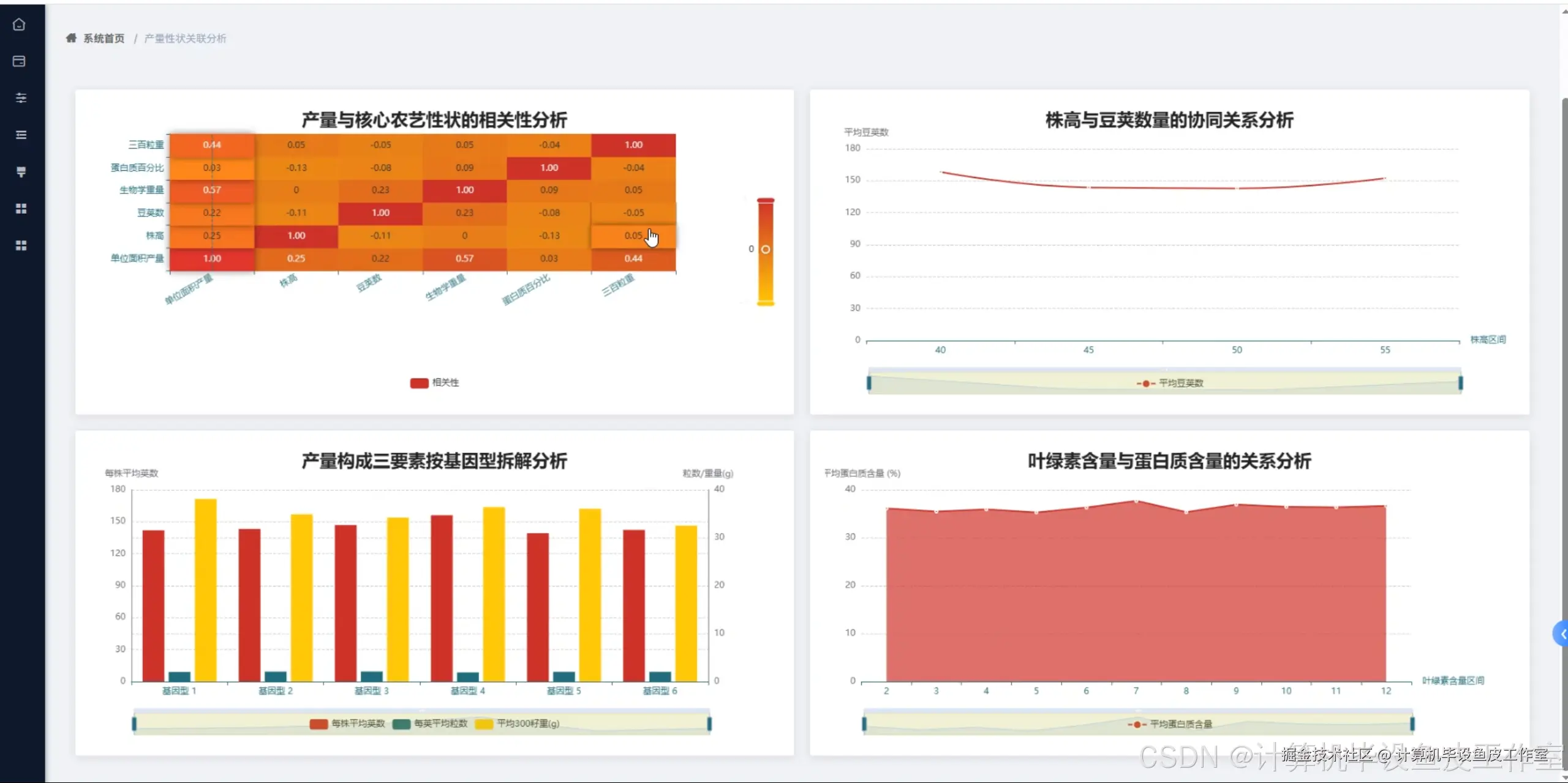Click the 1.00 单位面积产量 heatmap cell
1568x783 pixels.
point(212,258)
